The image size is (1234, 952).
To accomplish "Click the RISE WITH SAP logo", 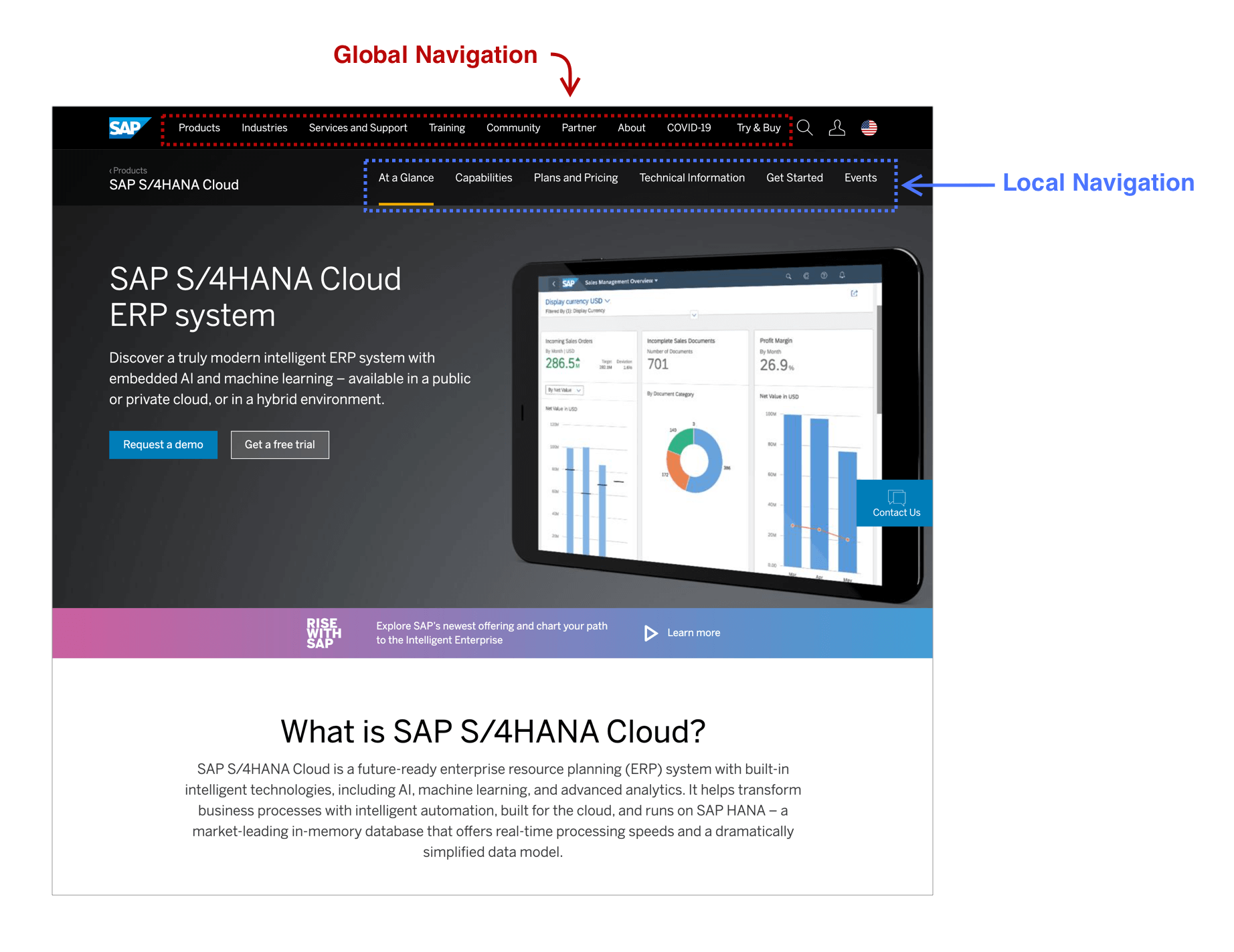I will (x=323, y=633).
